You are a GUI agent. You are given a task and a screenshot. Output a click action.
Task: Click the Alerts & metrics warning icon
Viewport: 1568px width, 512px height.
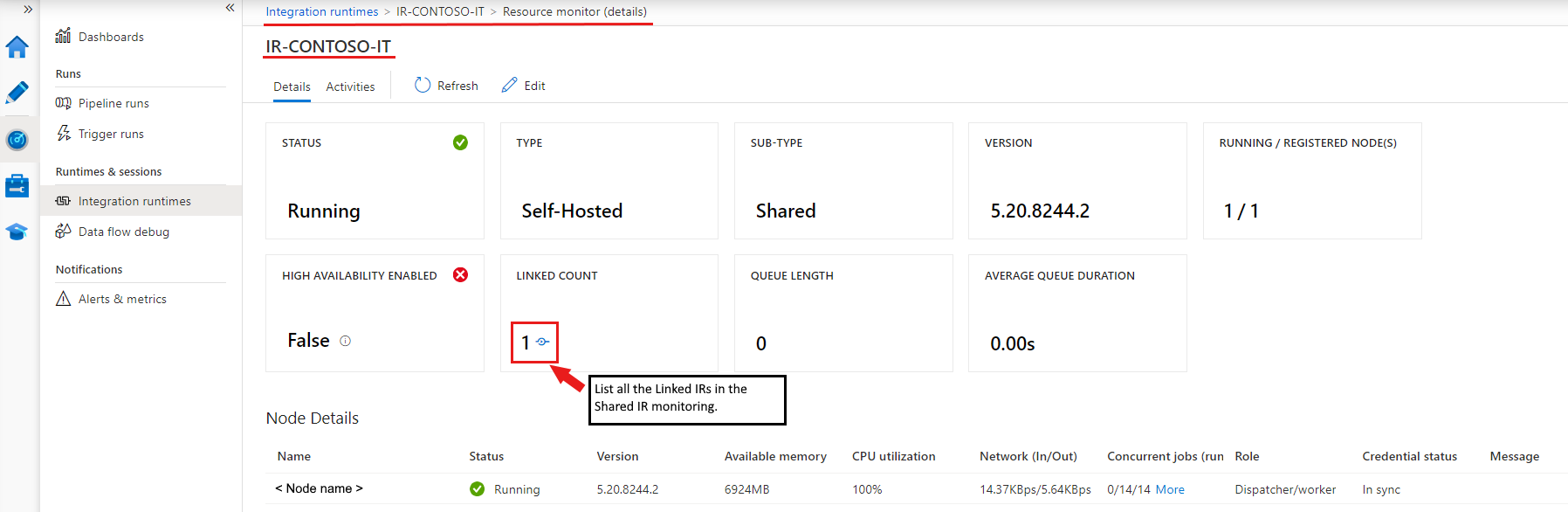click(x=63, y=299)
